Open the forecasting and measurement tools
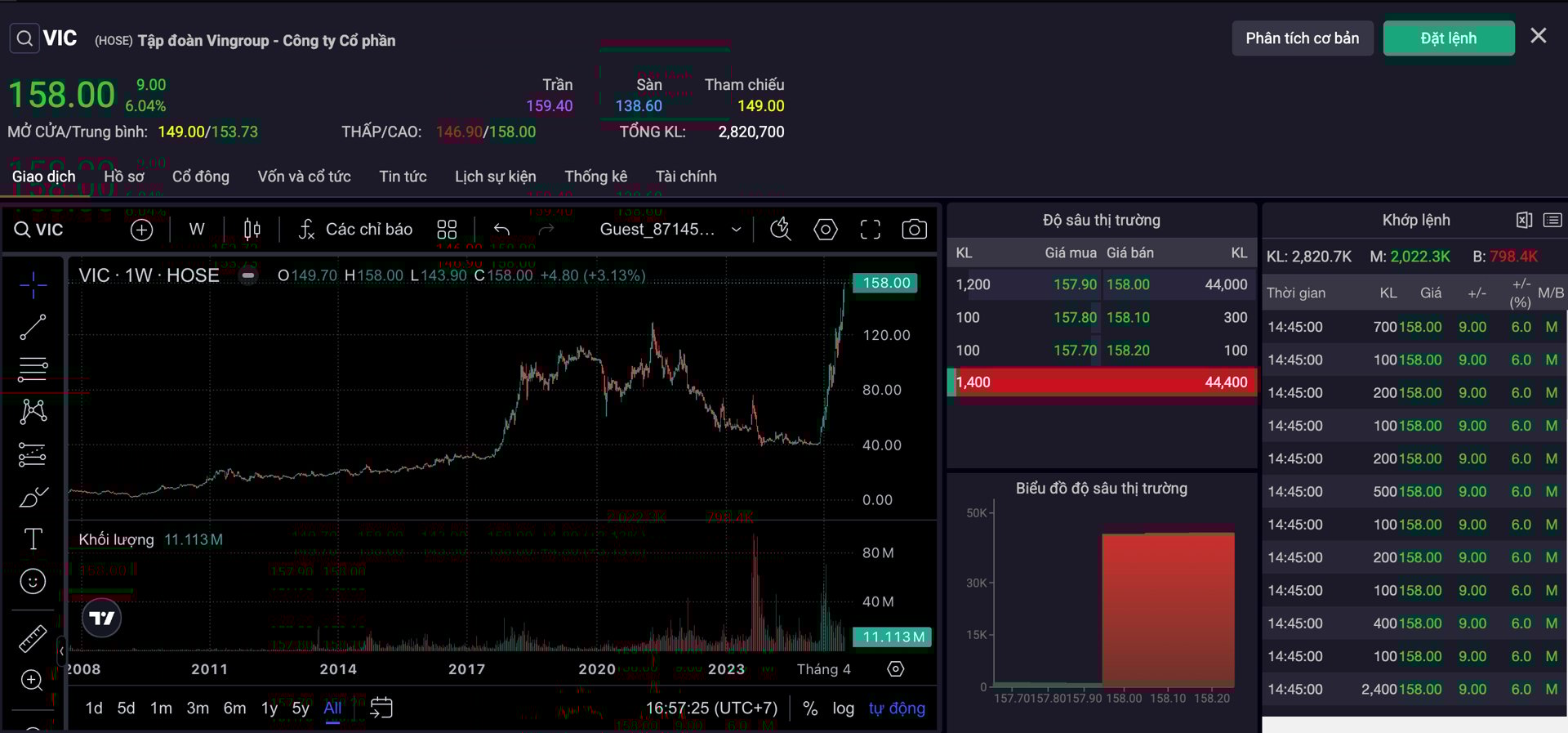The image size is (1568, 733). point(33,454)
